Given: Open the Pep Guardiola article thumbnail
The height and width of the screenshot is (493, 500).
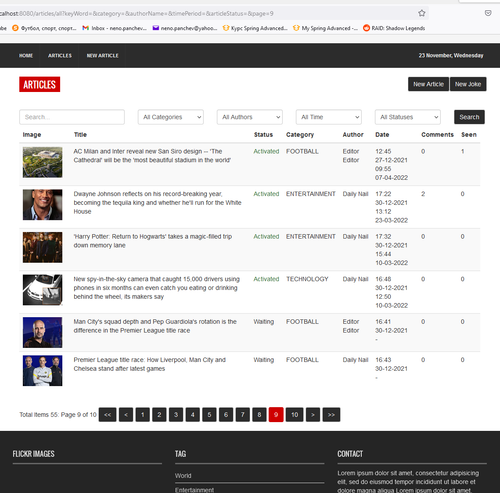Looking at the screenshot, I should 42,332.
